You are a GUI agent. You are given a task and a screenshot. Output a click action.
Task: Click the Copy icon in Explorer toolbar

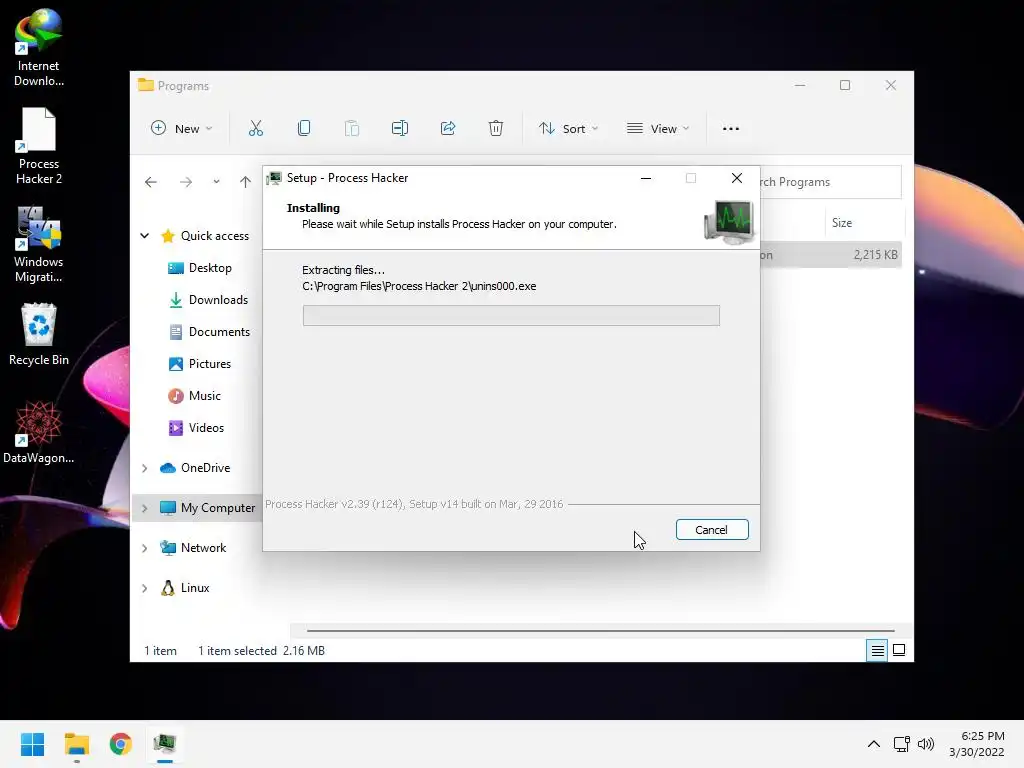coord(304,128)
